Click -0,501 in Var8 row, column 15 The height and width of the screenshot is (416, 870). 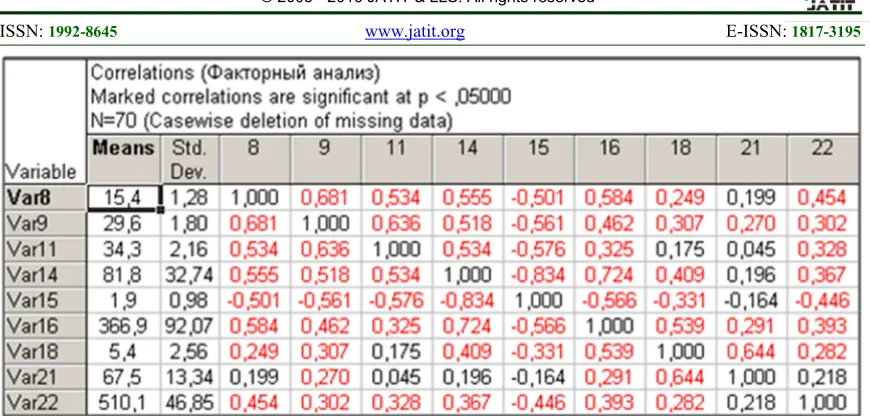click(539, 198)
